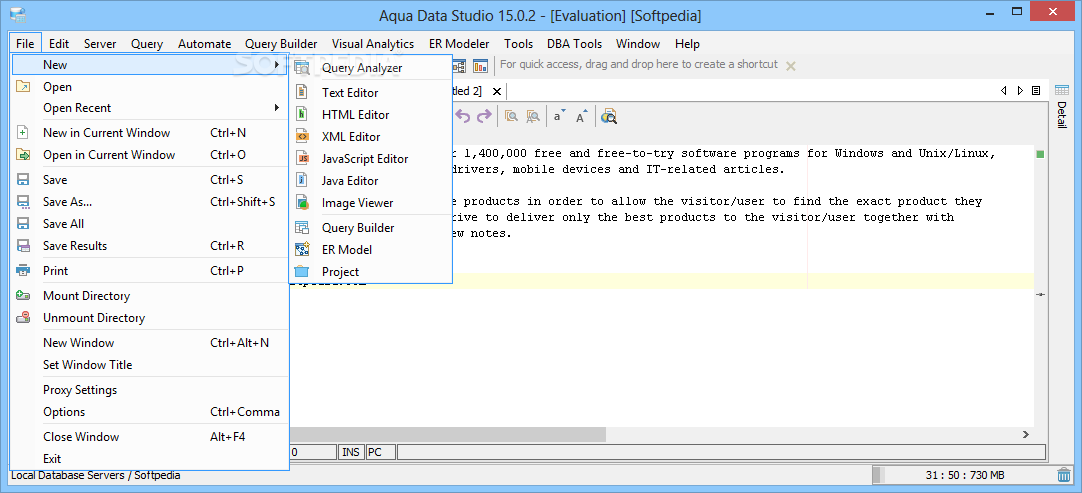Open the Automate menu
1082x493 pixels.
[204, 44]
